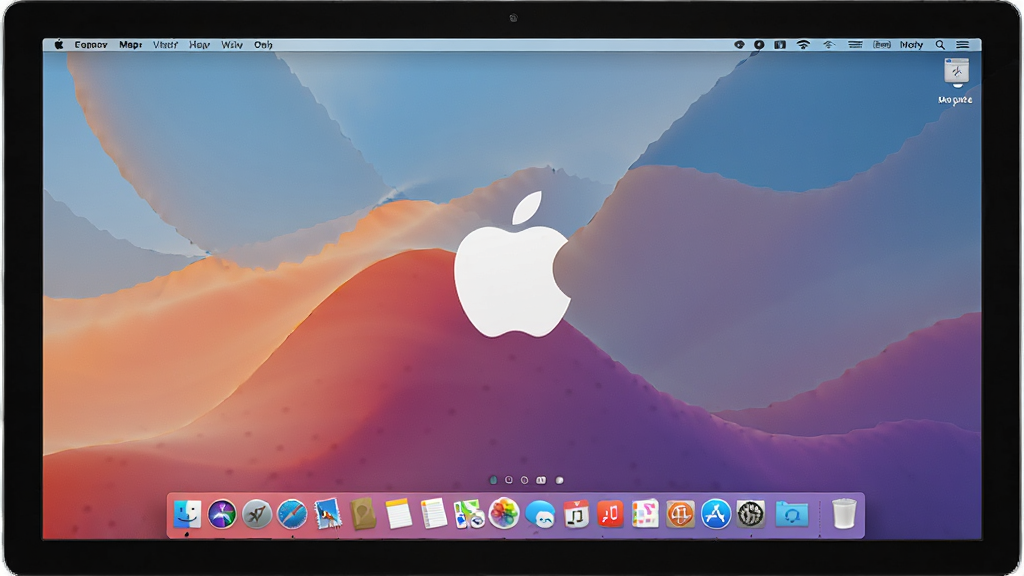
Task: Click the "Mofy" text in menu bar
Action: pyautogui.click(x=911, y=45)
